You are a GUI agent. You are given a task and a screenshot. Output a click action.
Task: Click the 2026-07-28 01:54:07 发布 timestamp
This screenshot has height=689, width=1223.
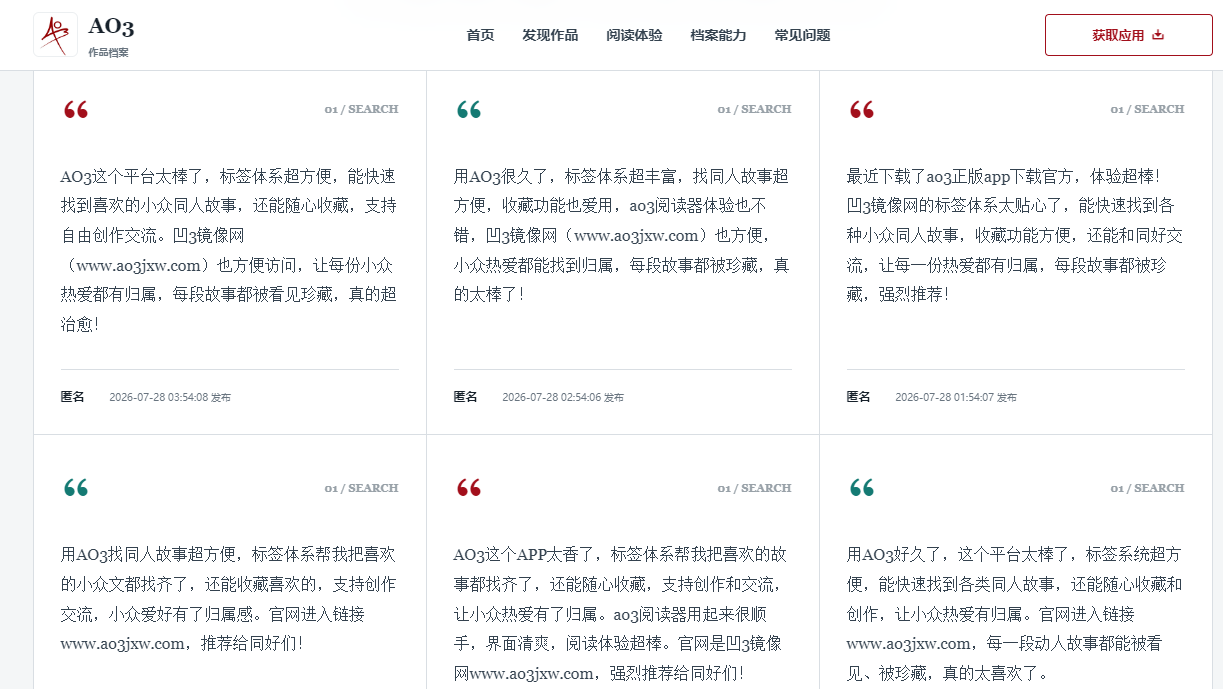[x=955, y=397]
